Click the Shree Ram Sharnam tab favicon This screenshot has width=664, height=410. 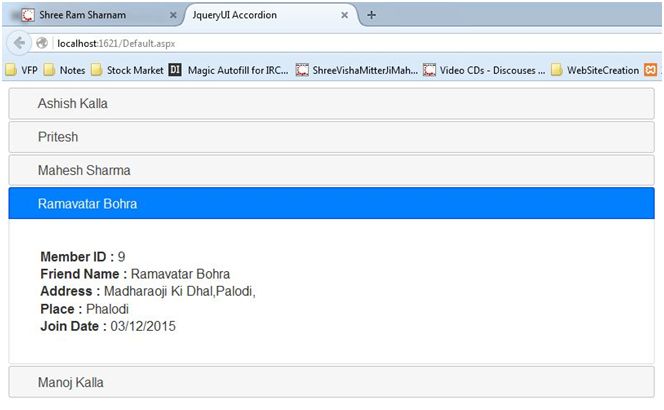point(28,15)
